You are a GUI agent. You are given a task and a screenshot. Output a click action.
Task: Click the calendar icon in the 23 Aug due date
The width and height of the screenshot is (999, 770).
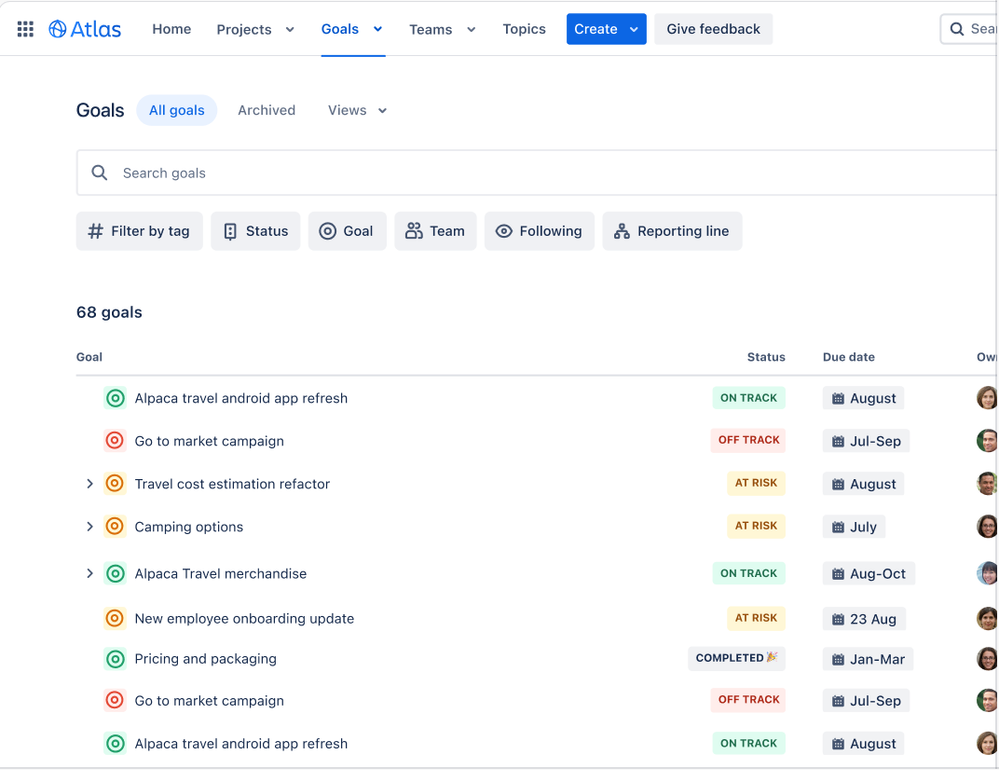838,619
